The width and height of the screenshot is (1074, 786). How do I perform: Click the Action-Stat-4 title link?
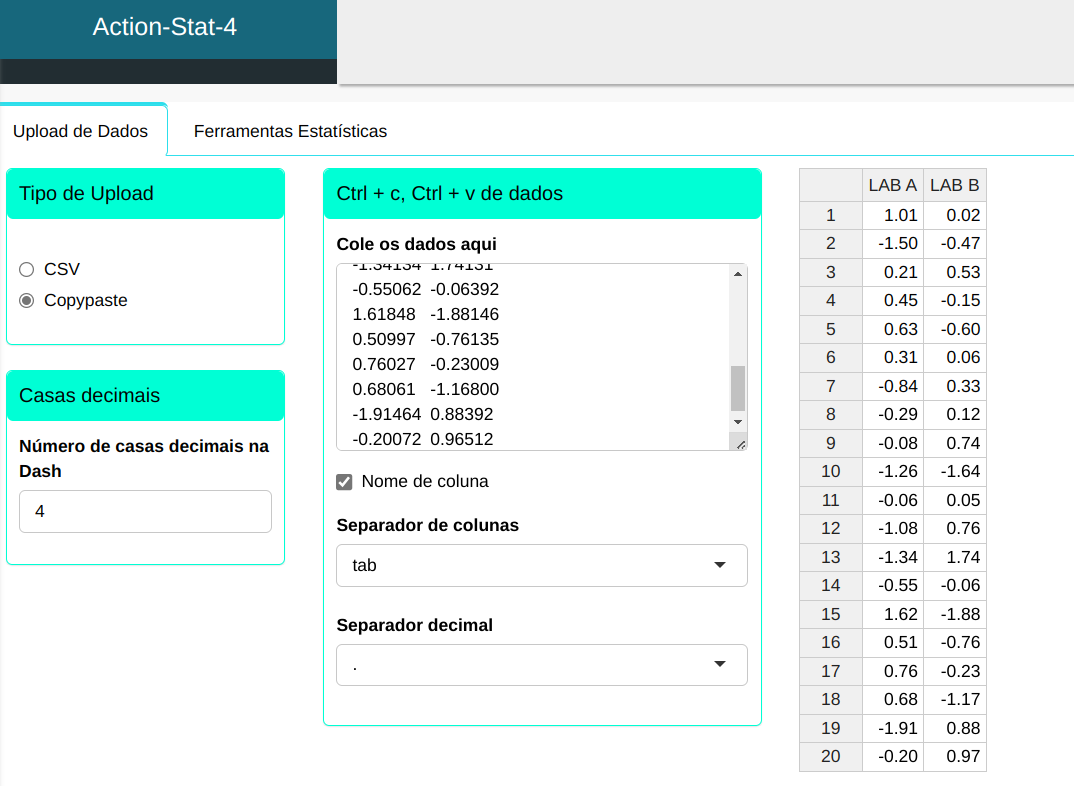(165, 27)
